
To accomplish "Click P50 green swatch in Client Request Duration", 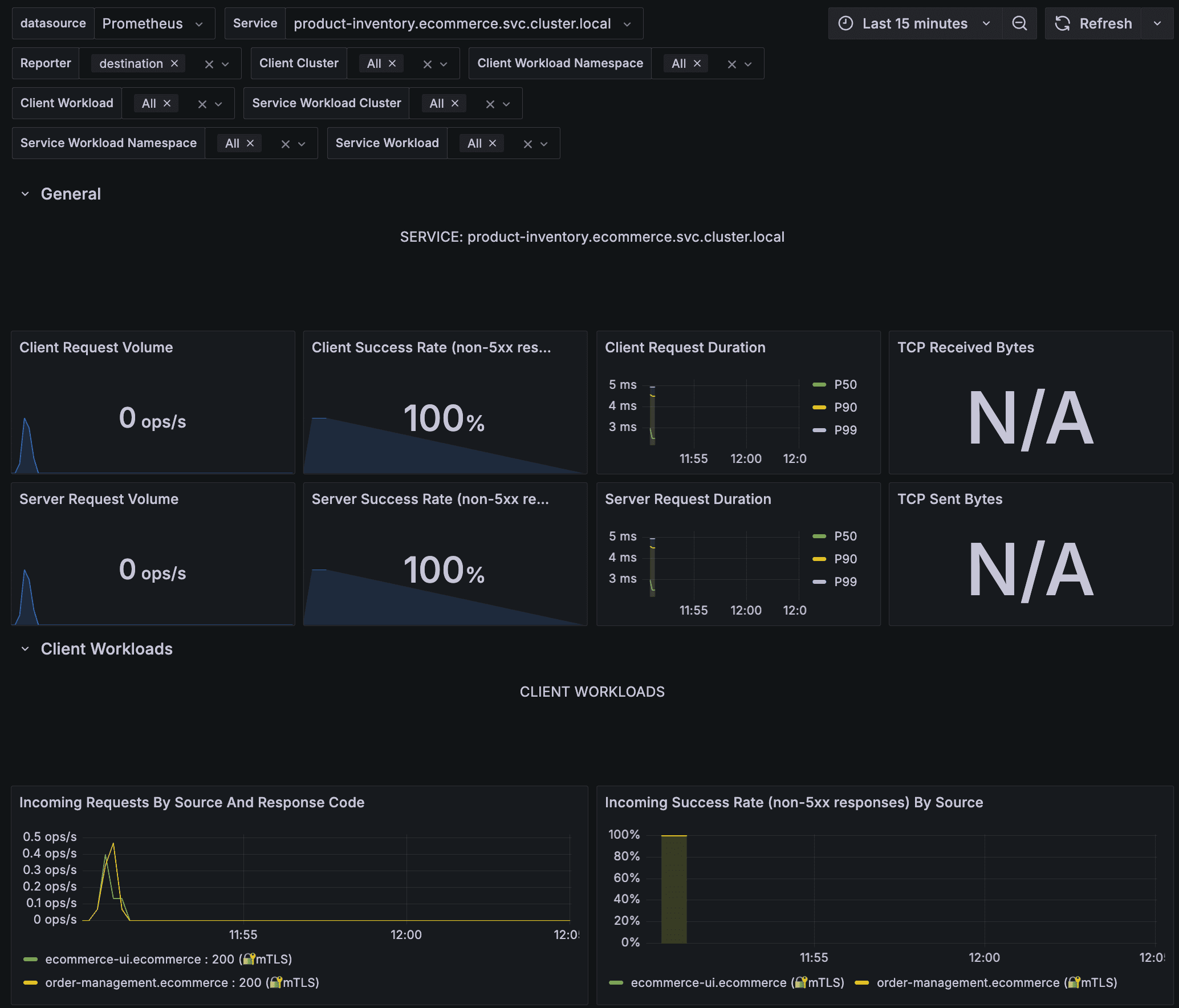I will click(x=819, y=384).
